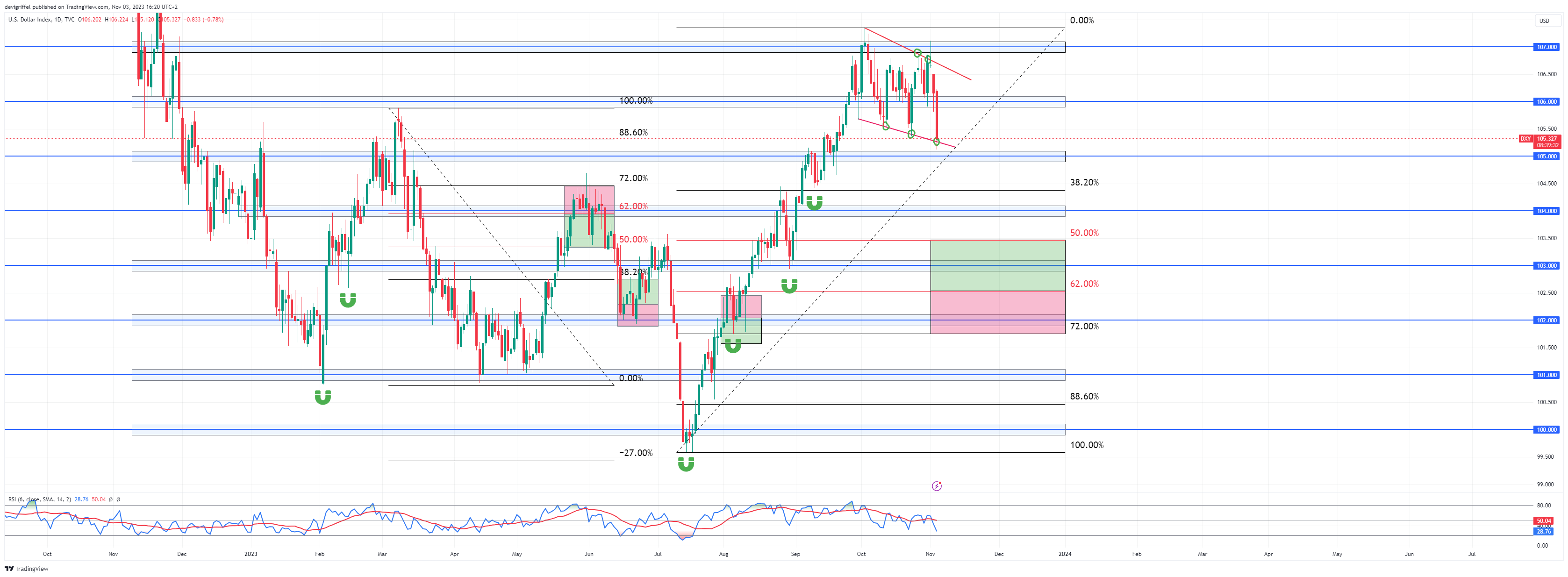Click the TradingView logo icon
This screenshot has width=1568, height=577.
[x=9, y=569]
